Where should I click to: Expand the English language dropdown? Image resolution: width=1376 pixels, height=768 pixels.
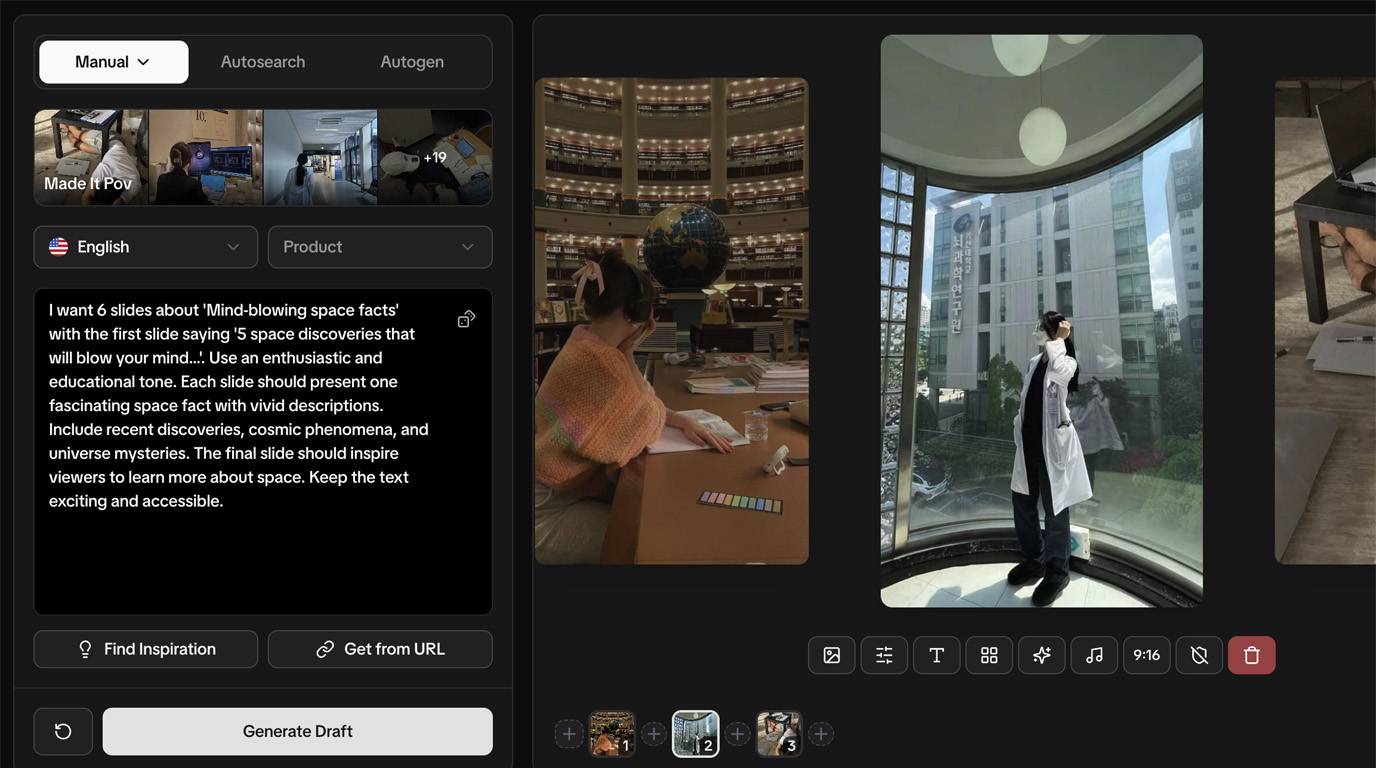pyautogui.click(x=146, y=247)
